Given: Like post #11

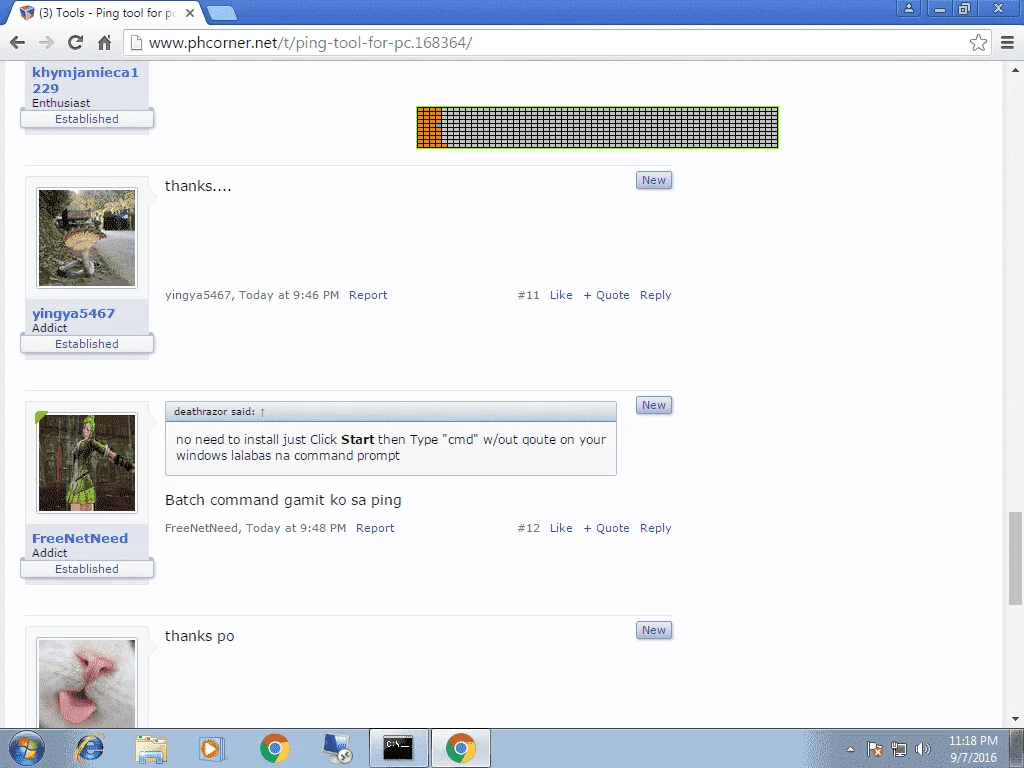Looking at the screenshot, I should (561, 295).
